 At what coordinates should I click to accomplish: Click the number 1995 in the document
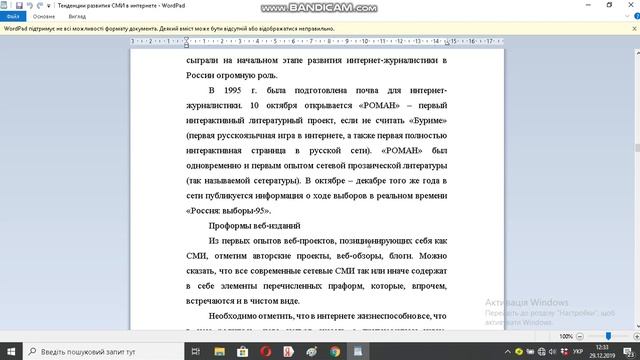click(x=232, y=90)
